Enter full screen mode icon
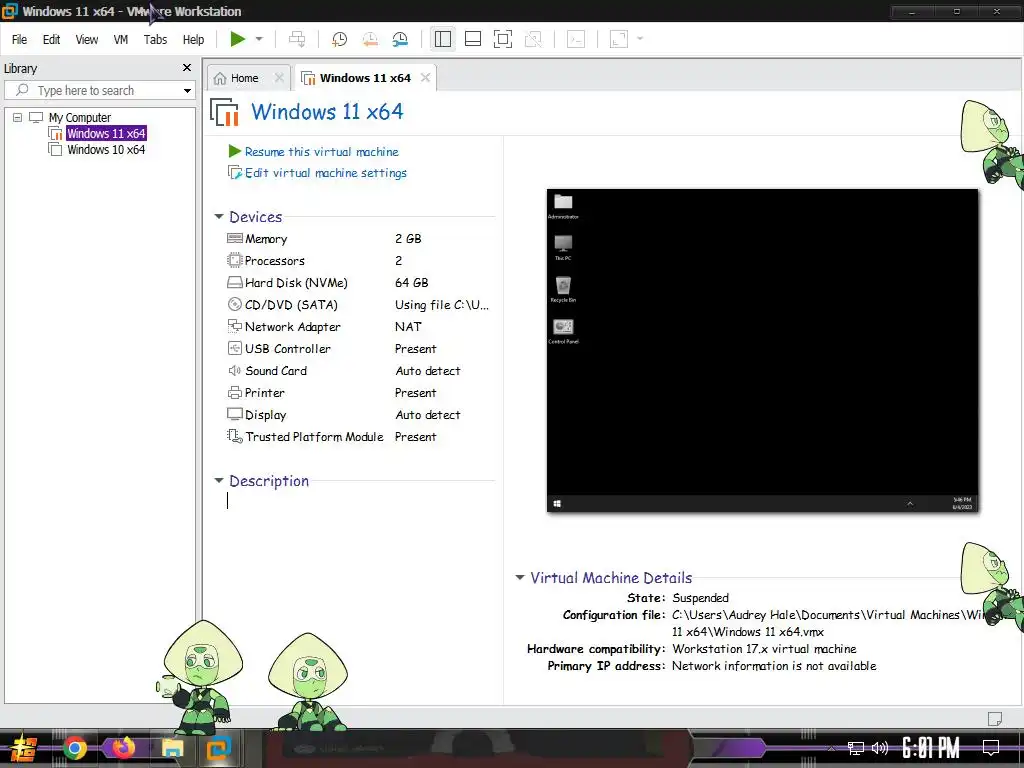The image size is (1024, 768). pos(503,39)
